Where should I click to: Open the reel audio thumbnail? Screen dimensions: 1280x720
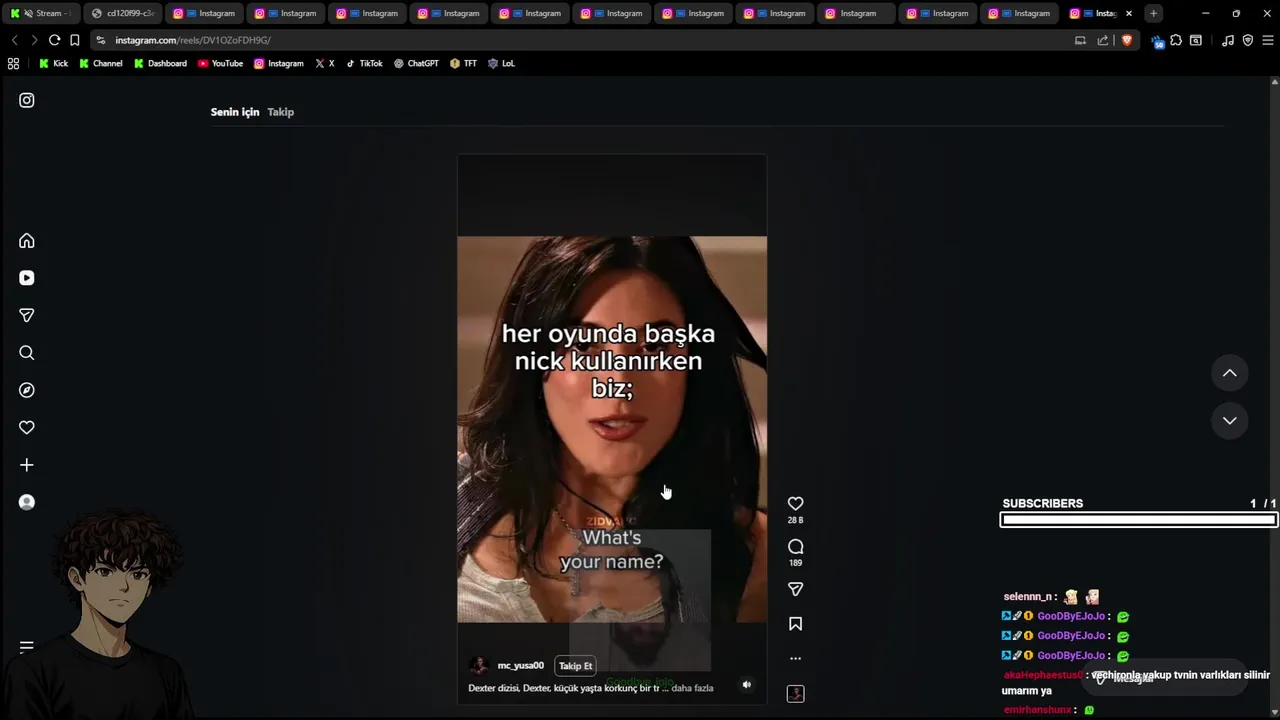click(x=795, y=693)
